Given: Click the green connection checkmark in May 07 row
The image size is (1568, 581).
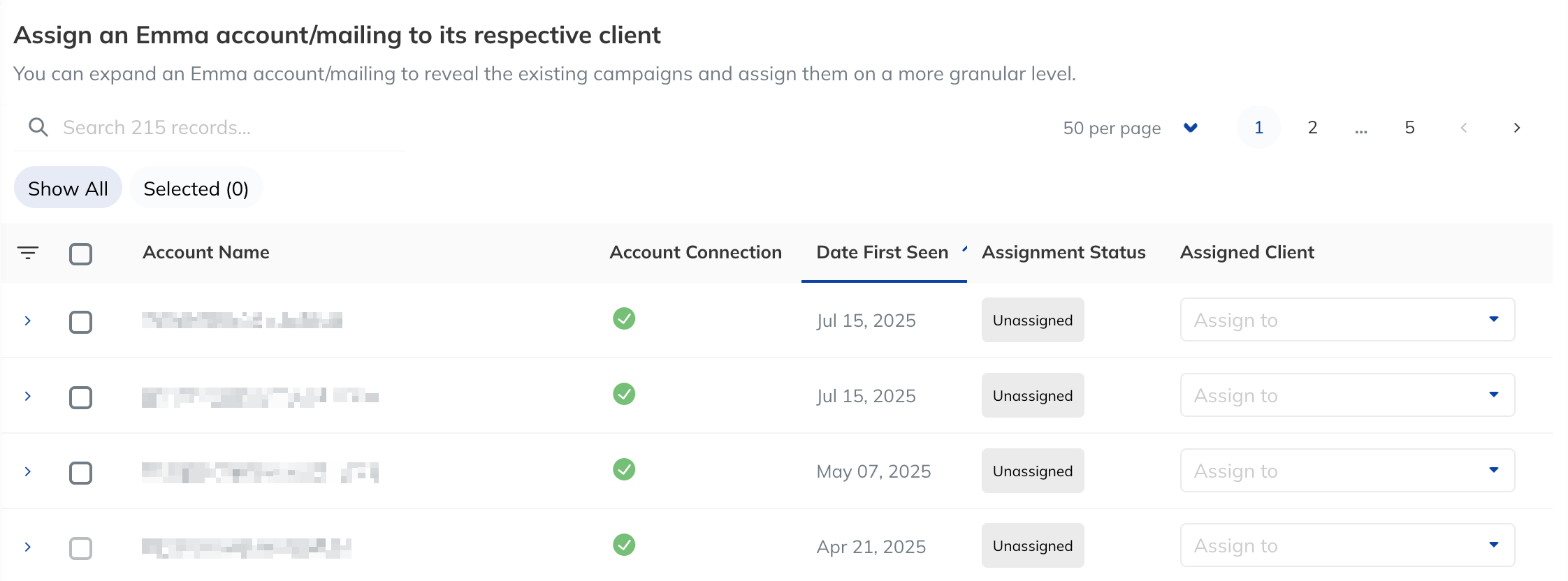Looking at the screenshot, I should point(624,469).
